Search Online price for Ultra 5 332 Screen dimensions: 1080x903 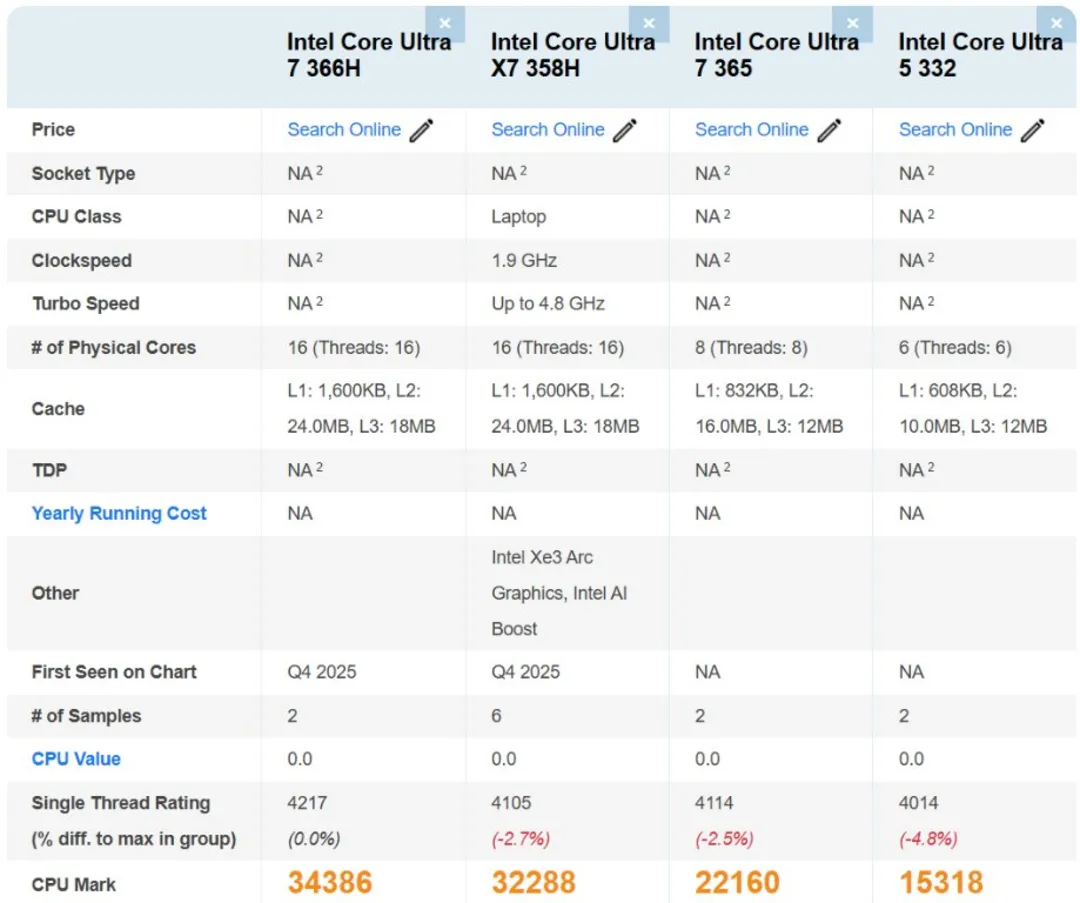tap(955, 130)
